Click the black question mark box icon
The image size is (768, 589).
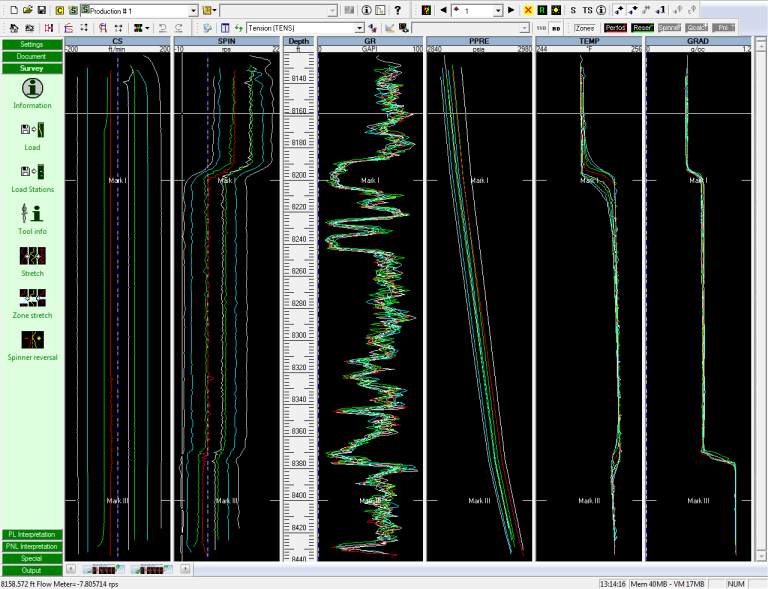pyautogui.click(x=426, y=10)
